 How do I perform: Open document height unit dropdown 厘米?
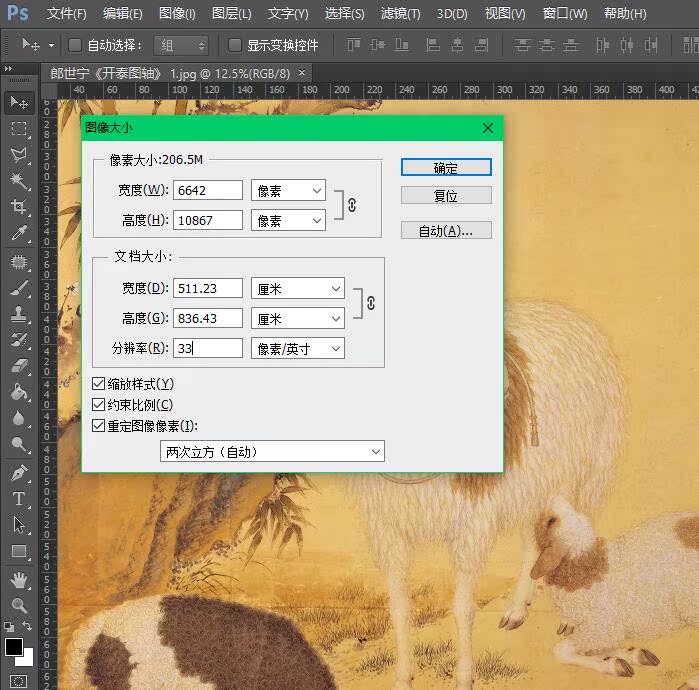298,318
